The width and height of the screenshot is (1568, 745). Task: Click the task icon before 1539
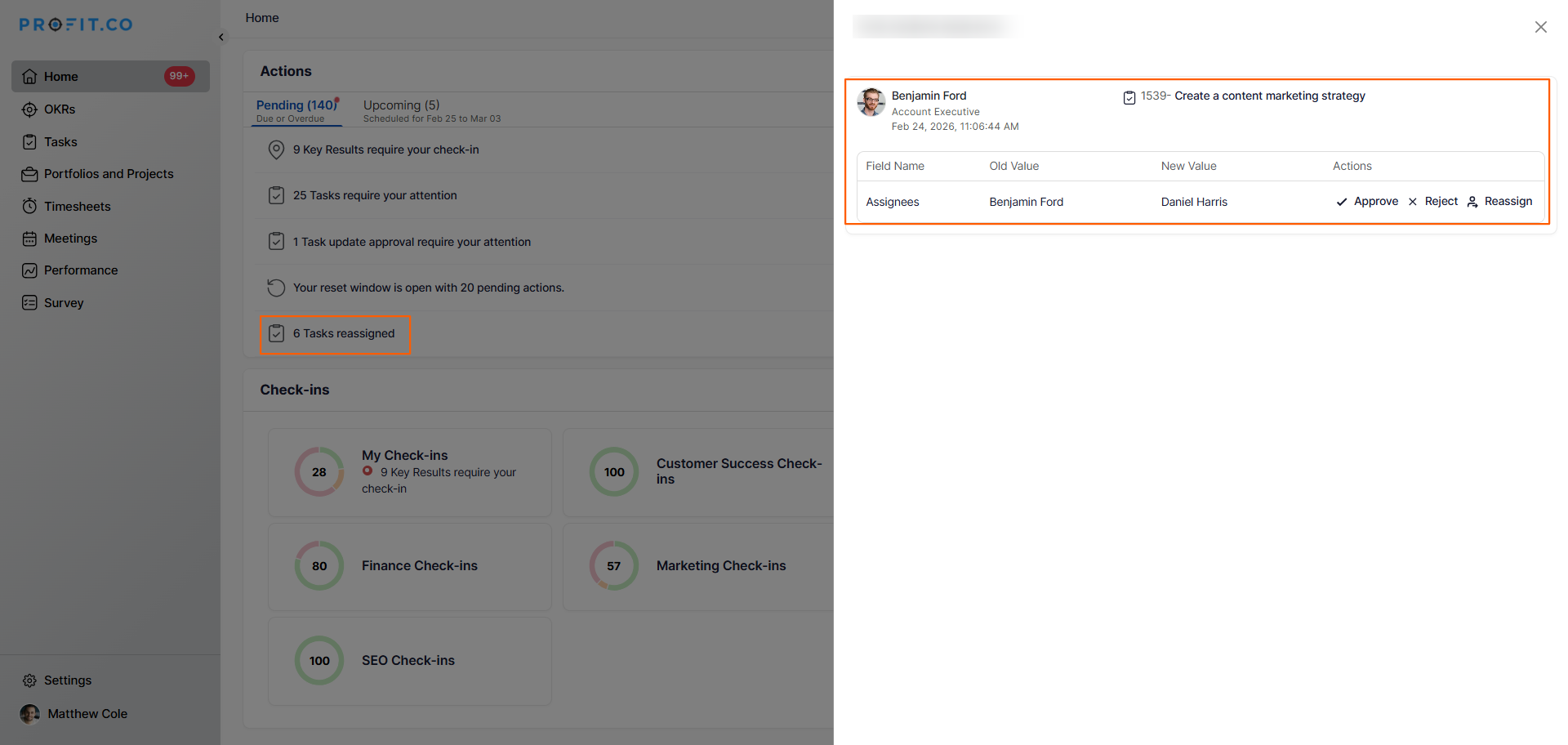[1129, 97]
